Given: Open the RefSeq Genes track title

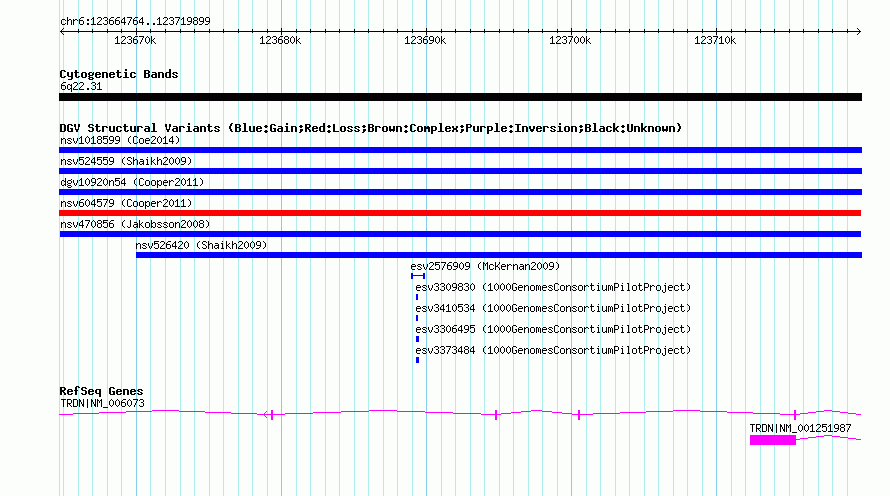Looking at the screenshot, I should [x=101, y=391].
